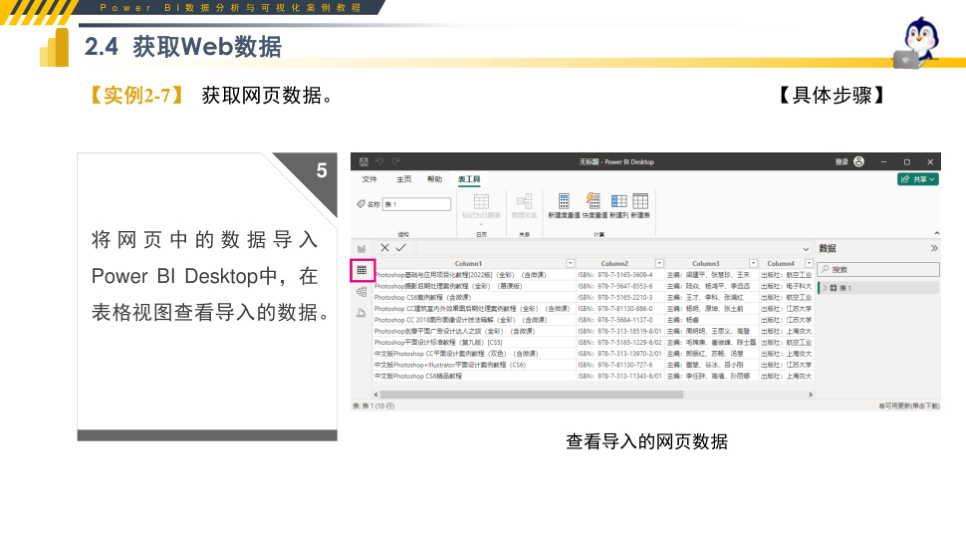
Task: Select cell 'Photoshop CS6案例教程 (含微课)'
Action: point(474,298)
